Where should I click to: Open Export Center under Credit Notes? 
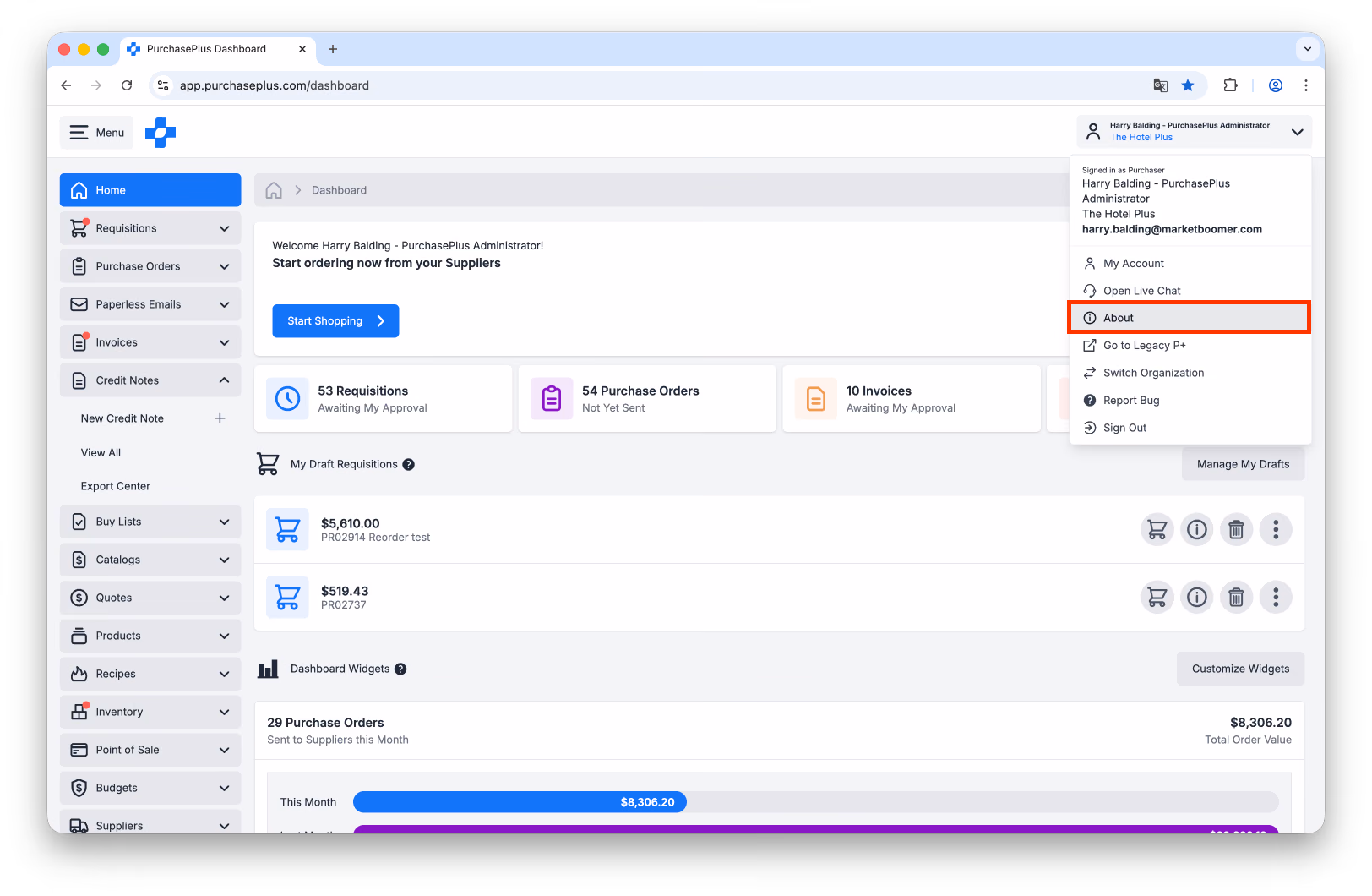click(116, 486)
